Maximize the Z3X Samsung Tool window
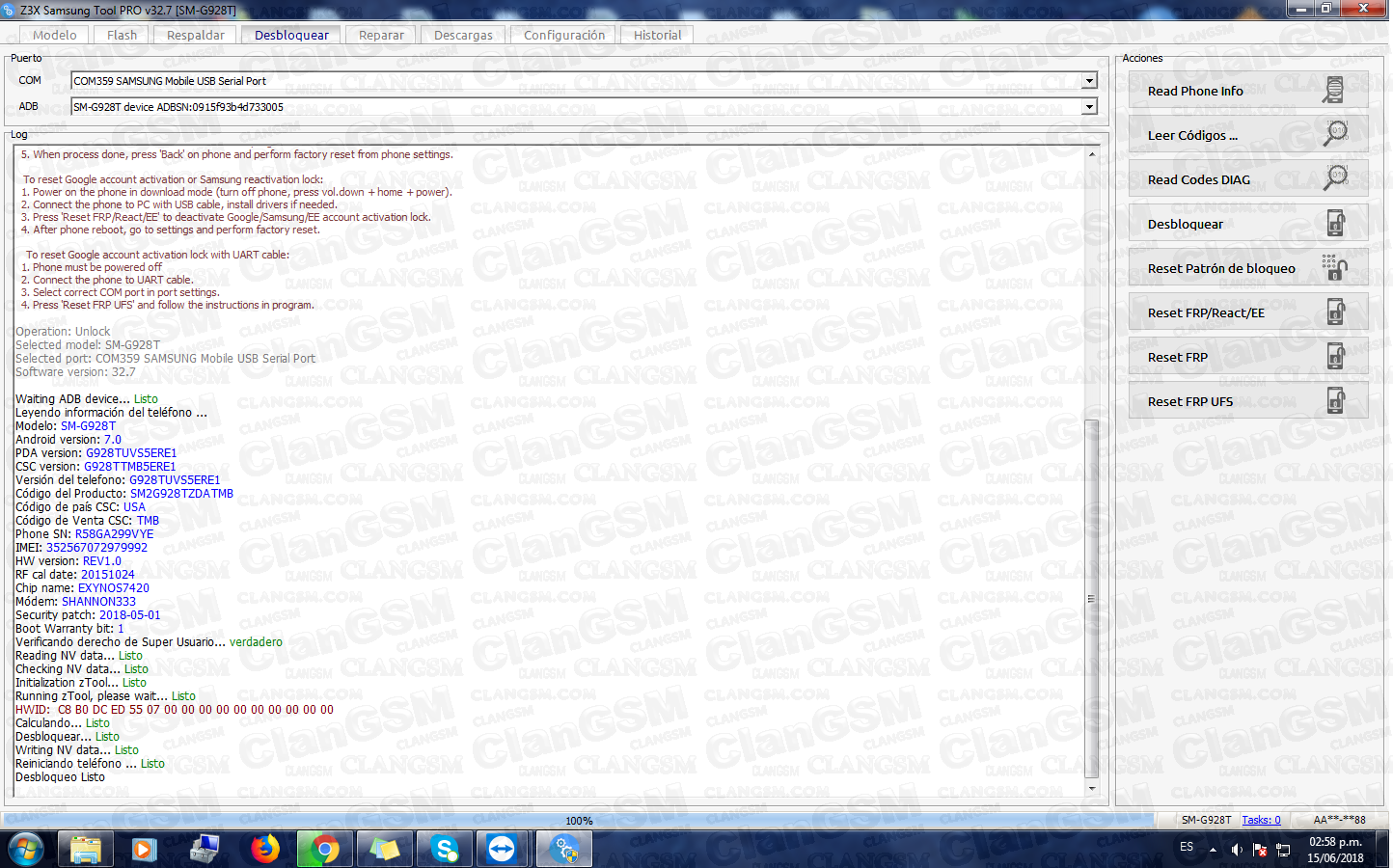This screenshot has width=1393, height=868. point(1325,9)
